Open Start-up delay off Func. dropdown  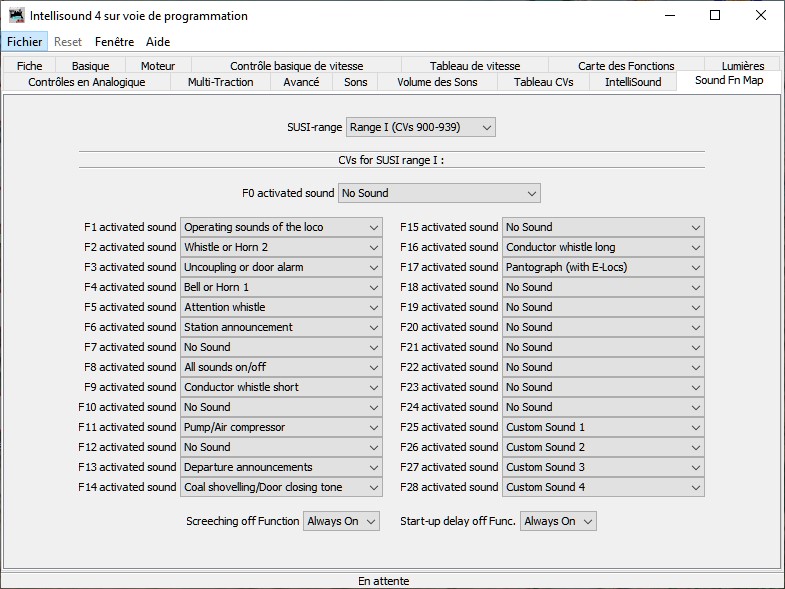558,521
